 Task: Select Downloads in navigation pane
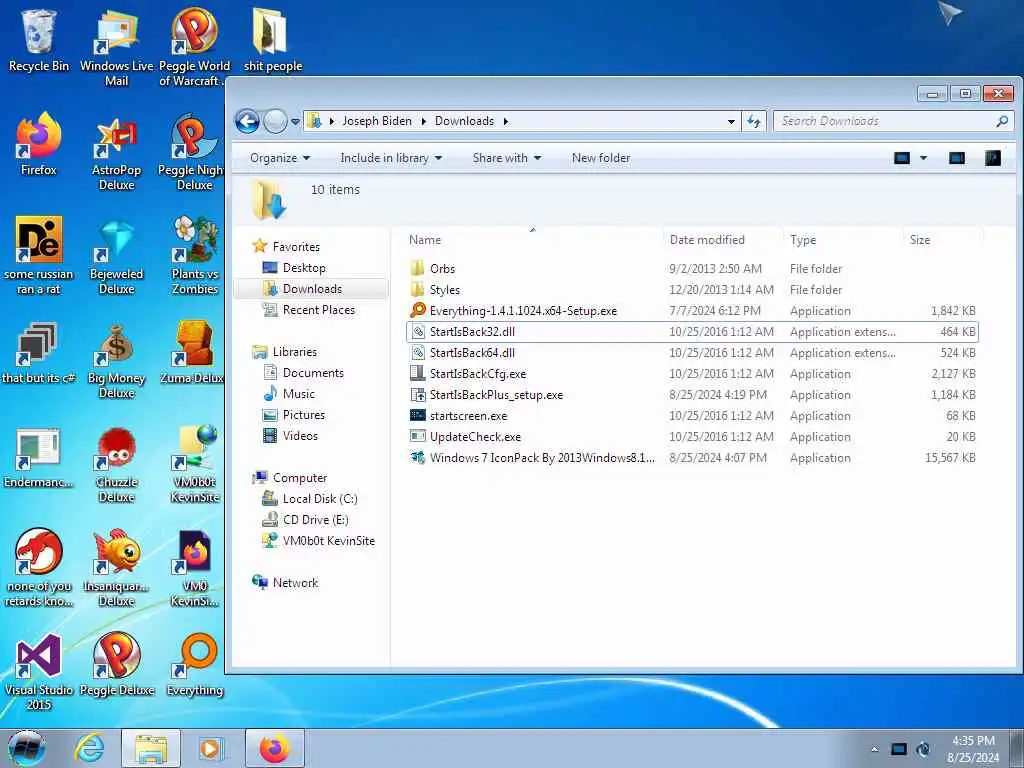312,289
